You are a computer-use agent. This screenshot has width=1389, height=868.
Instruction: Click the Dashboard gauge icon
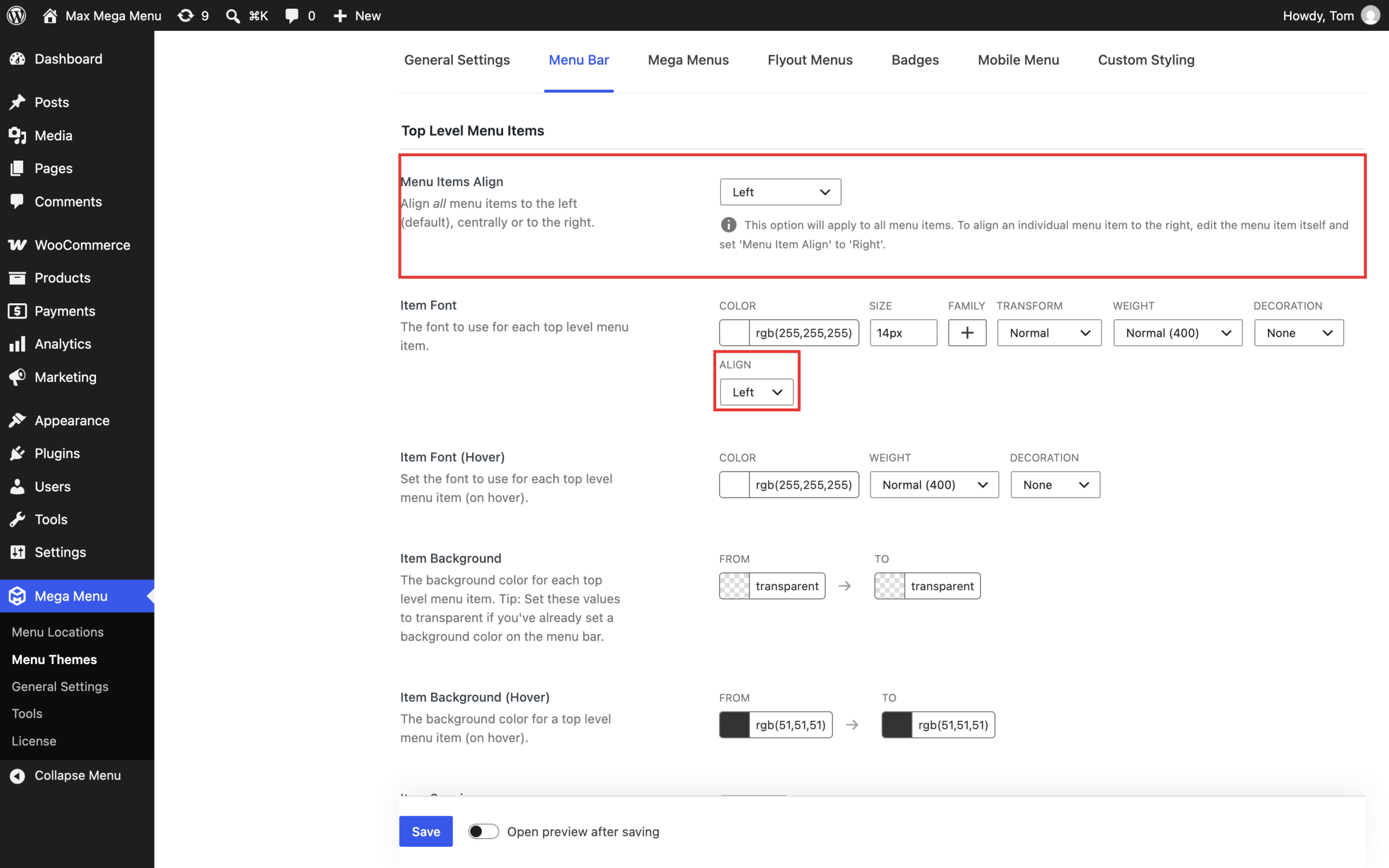[17, 59]
